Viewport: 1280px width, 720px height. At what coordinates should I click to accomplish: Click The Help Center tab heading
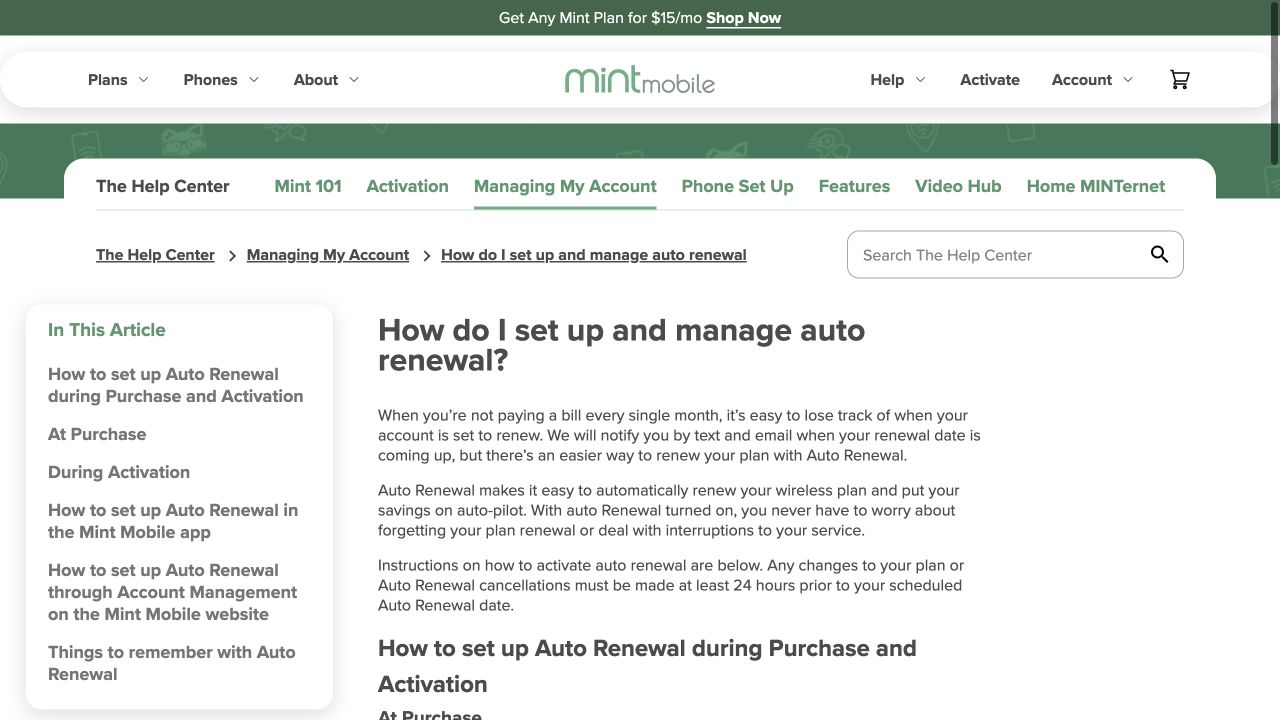pyautogui.click(x=163, y=186)
